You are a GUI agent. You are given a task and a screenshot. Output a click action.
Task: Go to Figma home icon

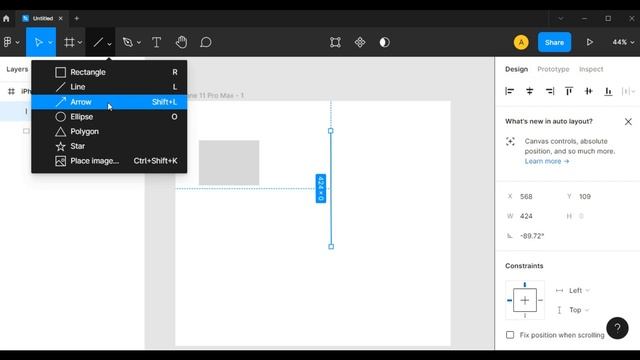6,18
